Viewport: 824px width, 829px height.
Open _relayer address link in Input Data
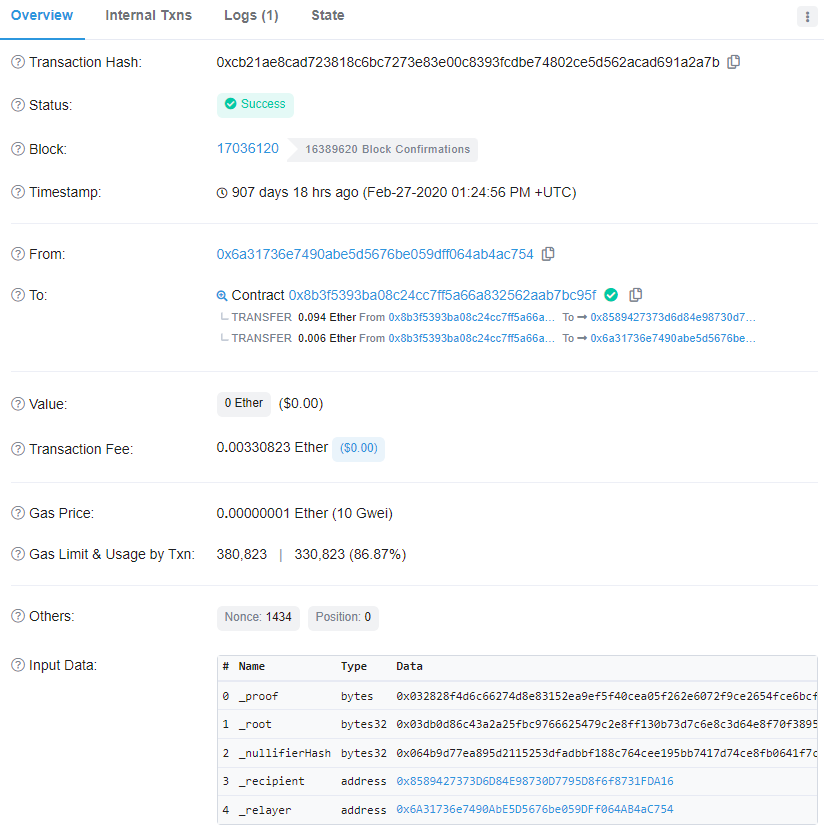point(534,809)
